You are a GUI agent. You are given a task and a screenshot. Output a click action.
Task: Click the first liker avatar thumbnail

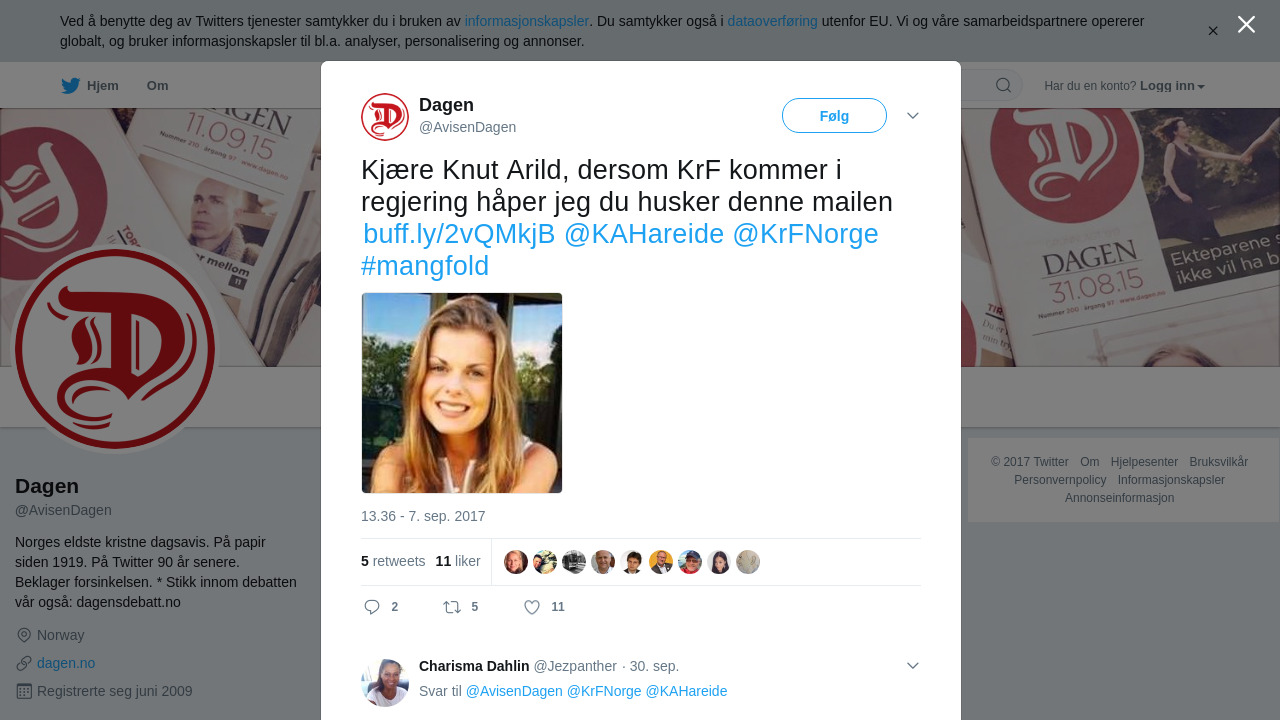point(516,562)
